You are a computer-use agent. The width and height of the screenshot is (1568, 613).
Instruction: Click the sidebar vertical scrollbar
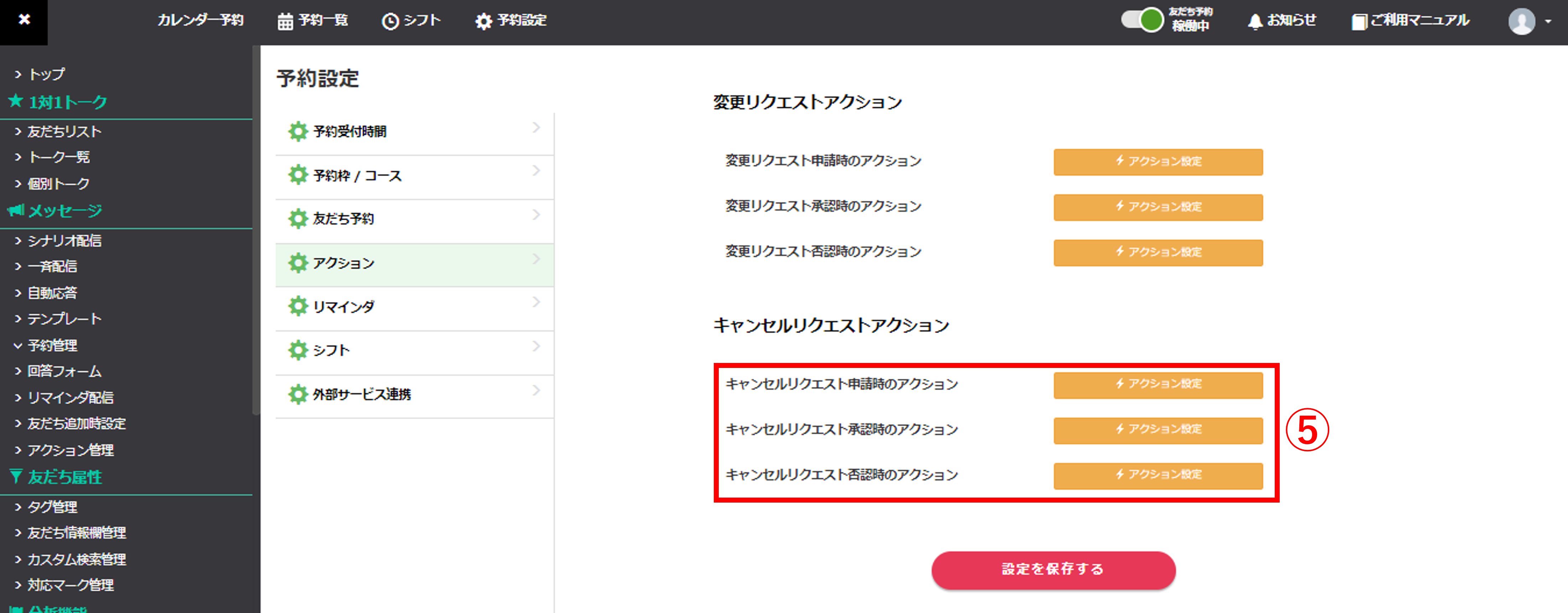click(256, 231)
